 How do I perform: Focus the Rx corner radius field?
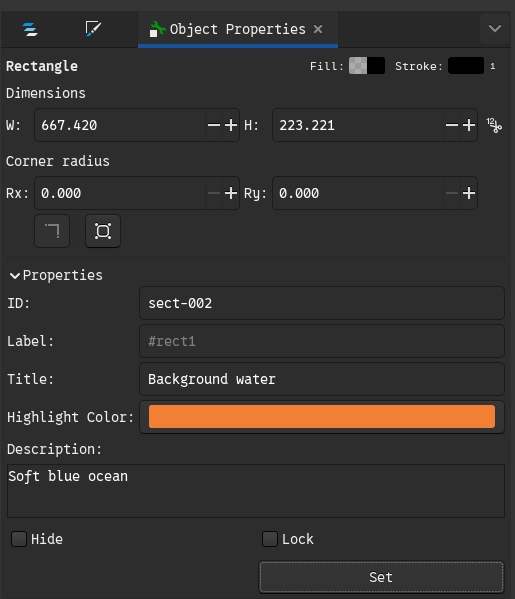pyautogui.click(x=120, y=193)
